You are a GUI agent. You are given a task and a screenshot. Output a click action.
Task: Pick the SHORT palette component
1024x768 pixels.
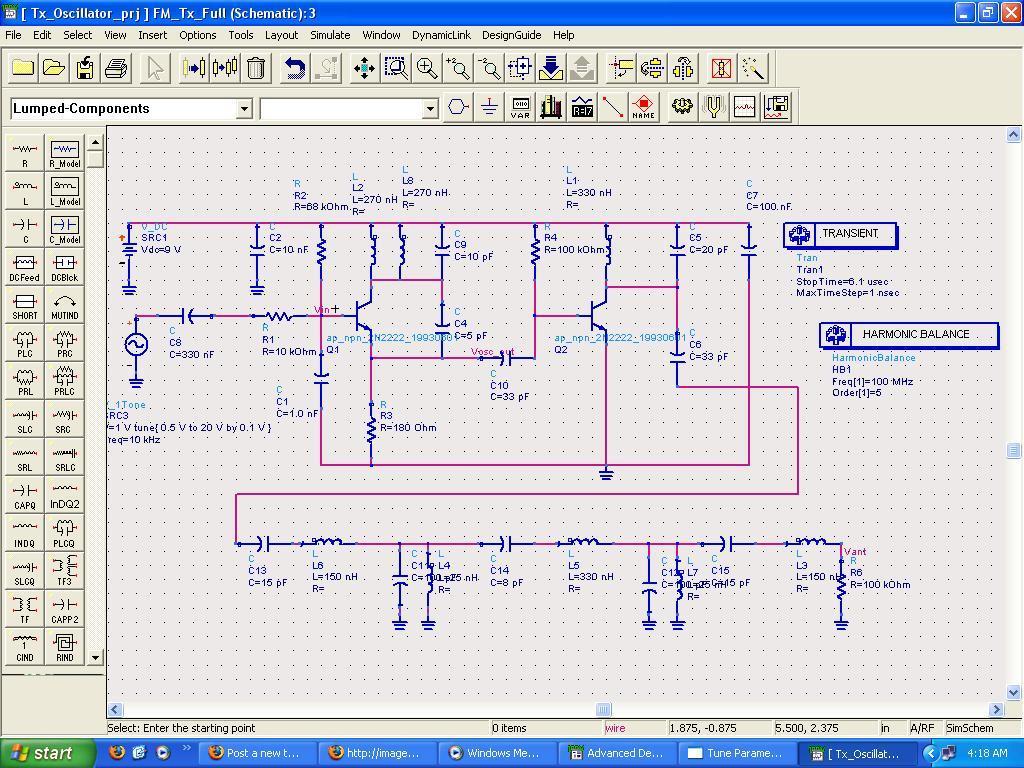[x=25, y=305]
